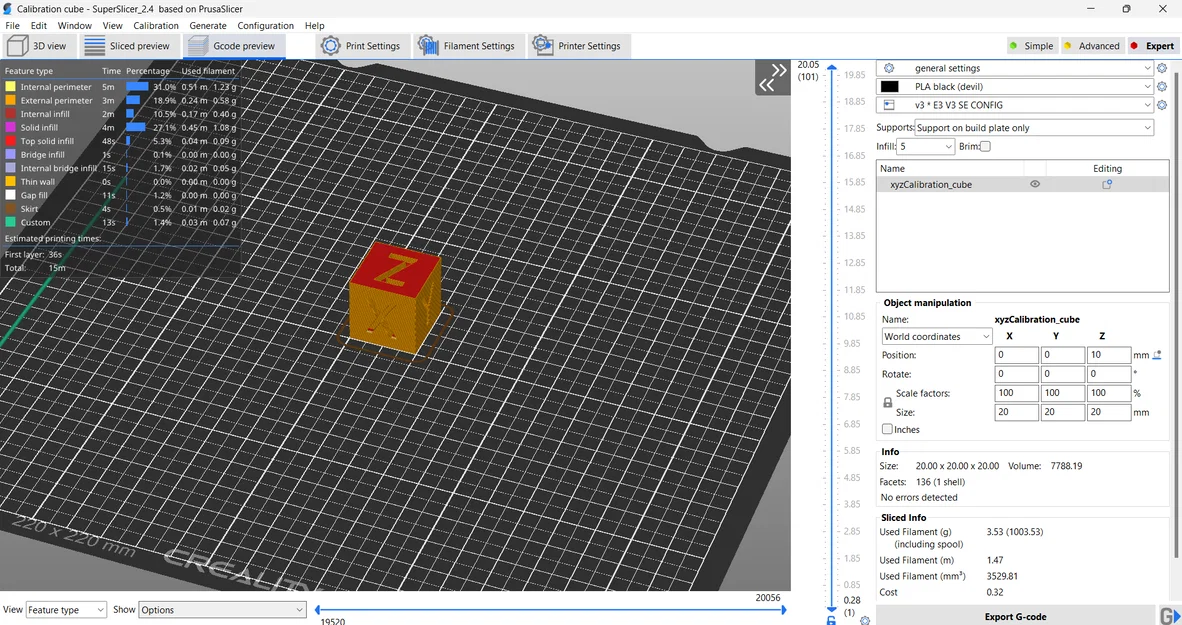Click the Skirt legend entry
Image resolution: width=1182 pixels, height=625 pixels.
pyautogui.click(x=30, y=209)
